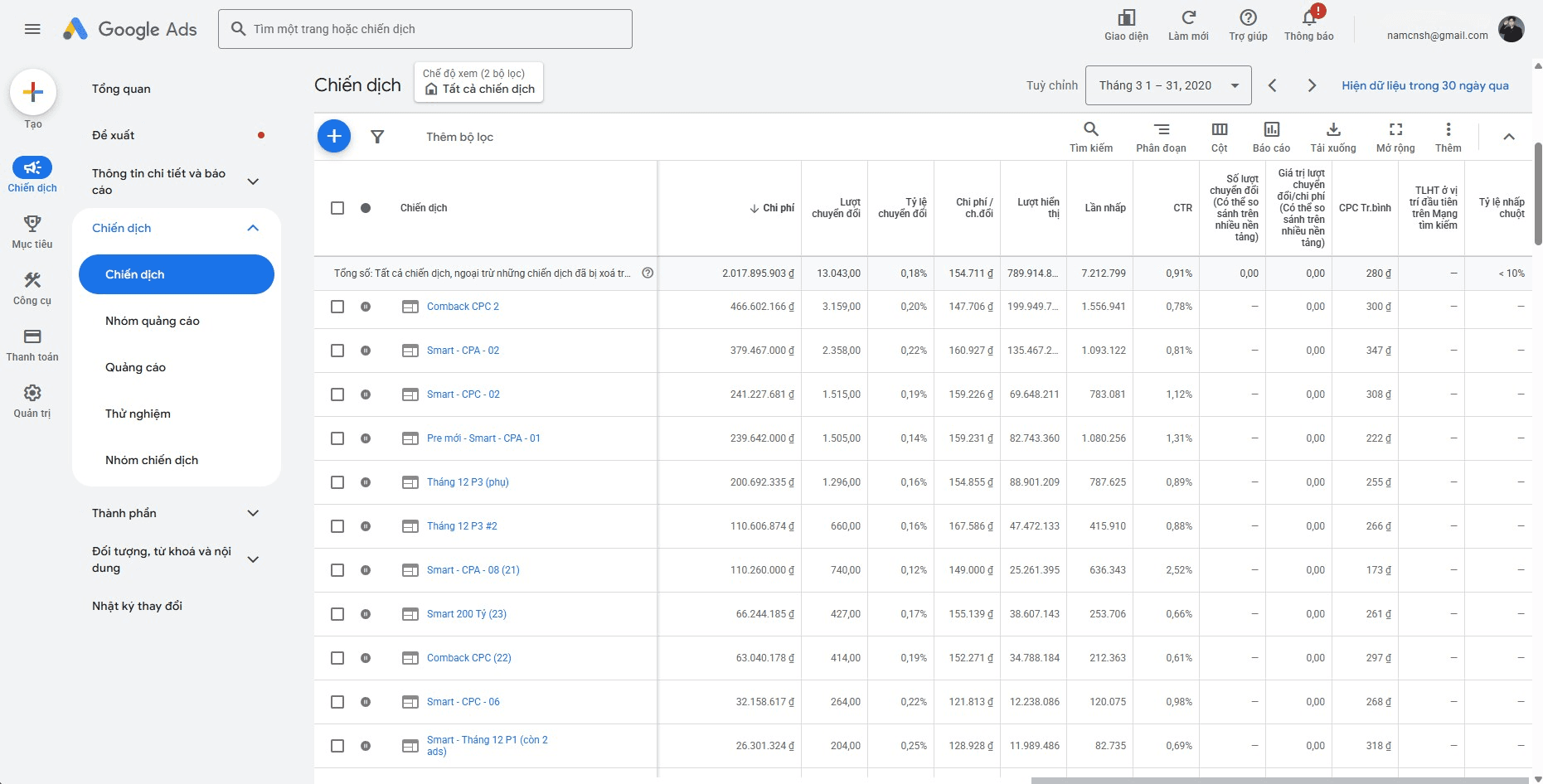
Task: Click the horizontal table scrollbar
Action: 1279,780
